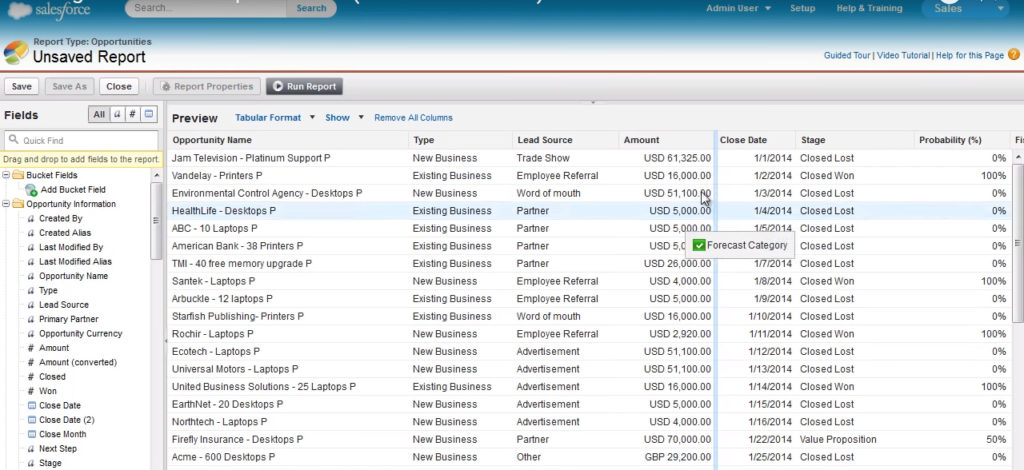Open Setup from the top bar
The image size is (1024, 470).
(x=803, y=8)
